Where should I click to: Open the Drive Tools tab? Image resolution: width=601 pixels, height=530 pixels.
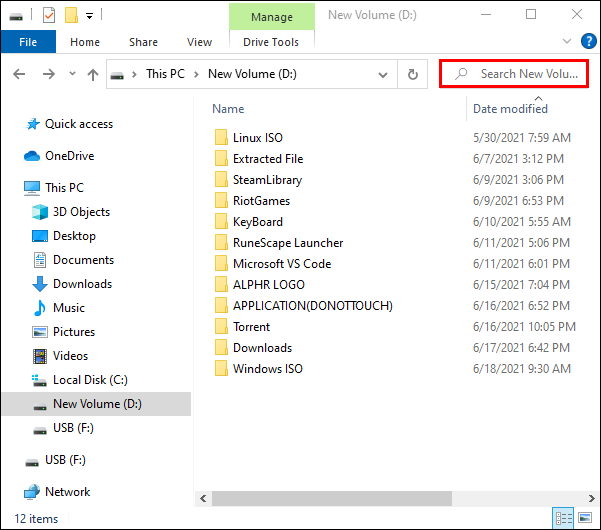(x=271, y=42)
